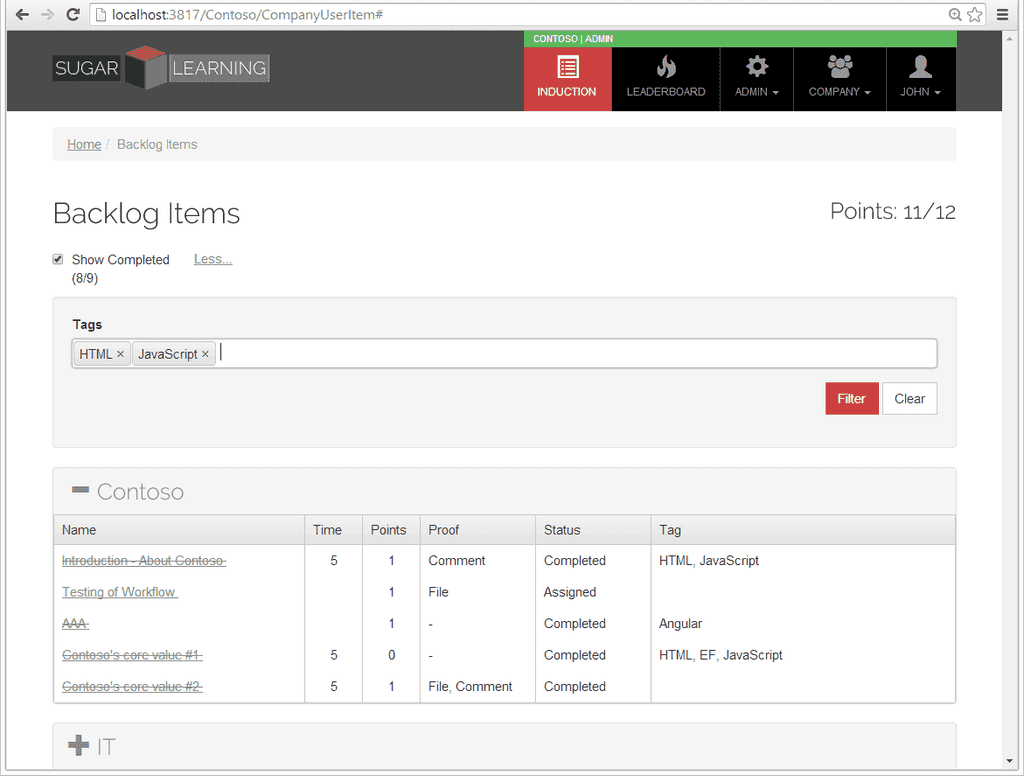The image size is (1024, 776).
Task: Remove the HTML tag with its x
Action: [120, 354]
